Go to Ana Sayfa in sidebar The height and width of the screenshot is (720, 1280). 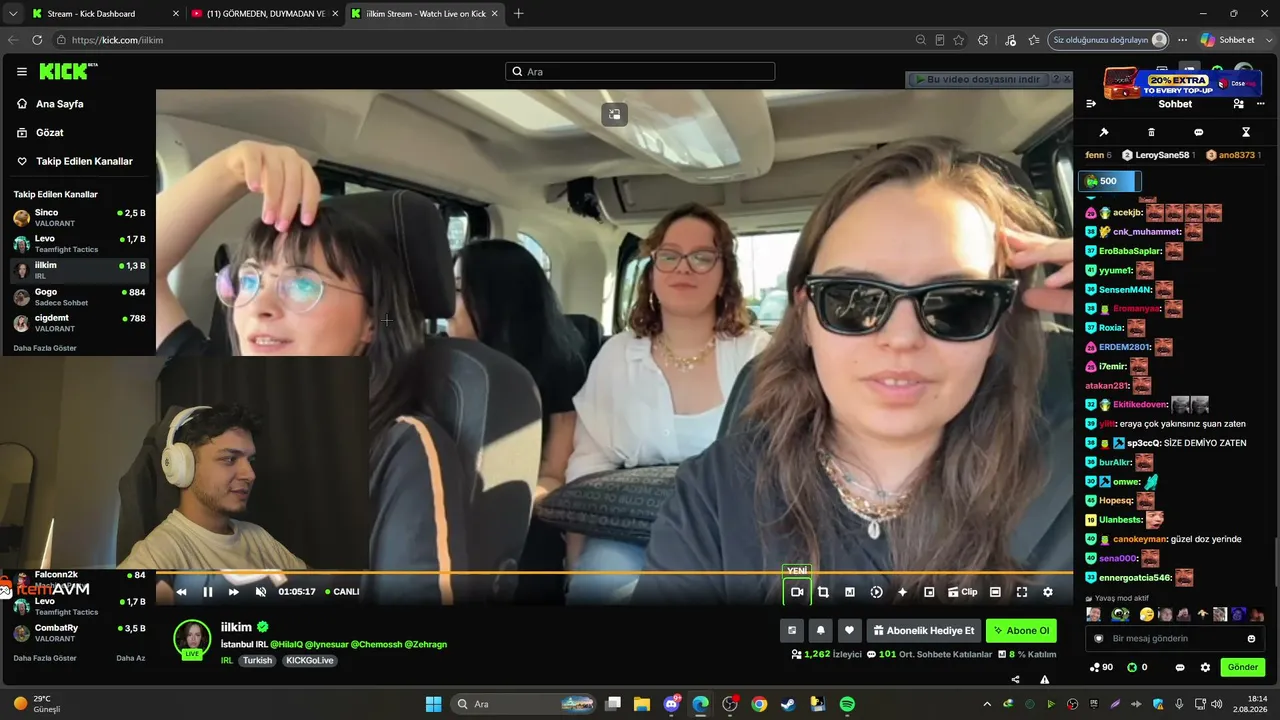click(x=60, y=104)
